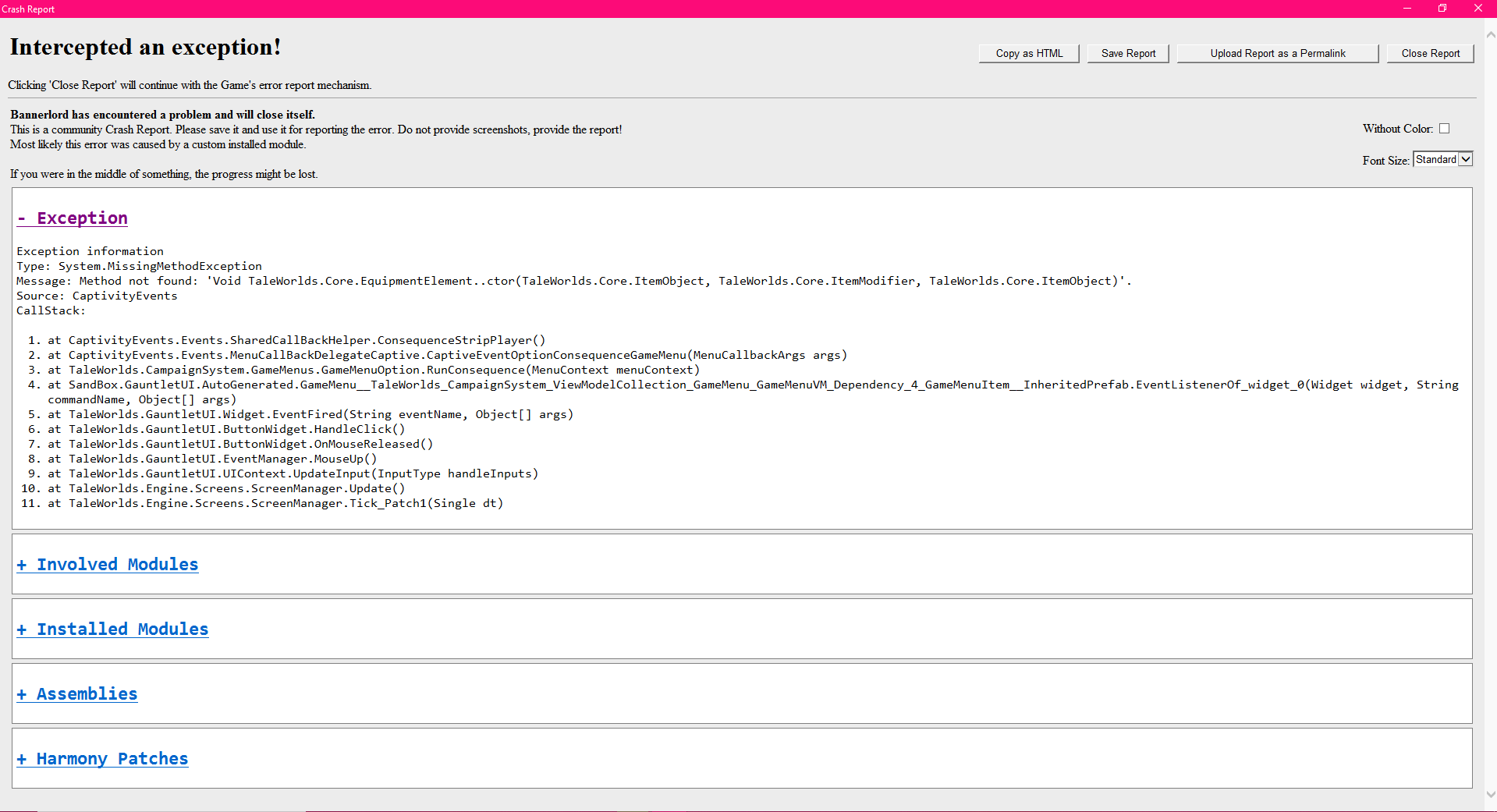Viewport: 1497px width, 812px height.
Task: Restore down the Crash Report window
Action: click(1442, 9)
